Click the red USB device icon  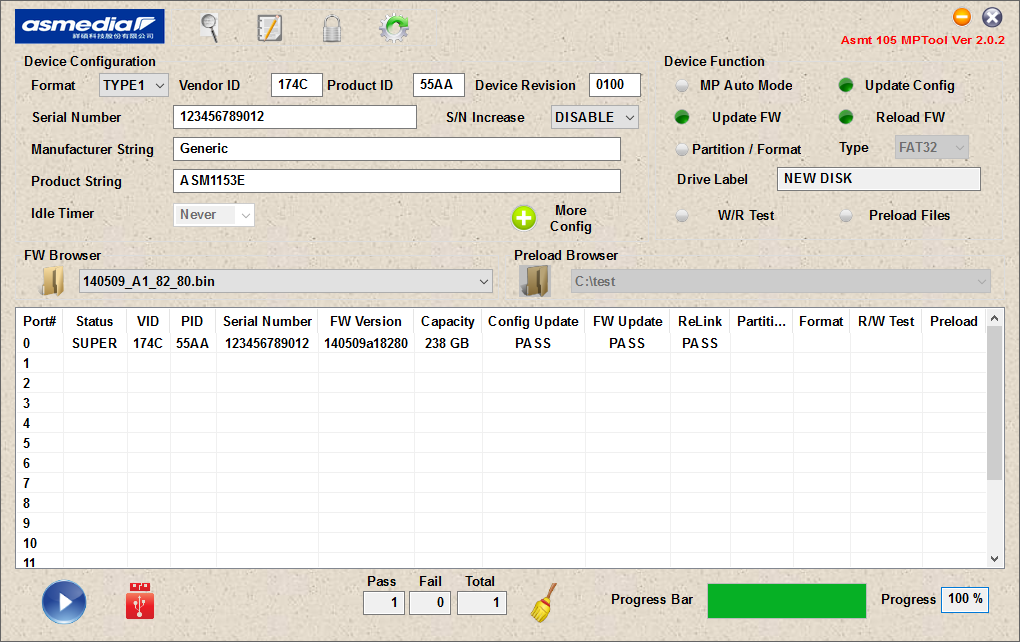coord(140,600)
